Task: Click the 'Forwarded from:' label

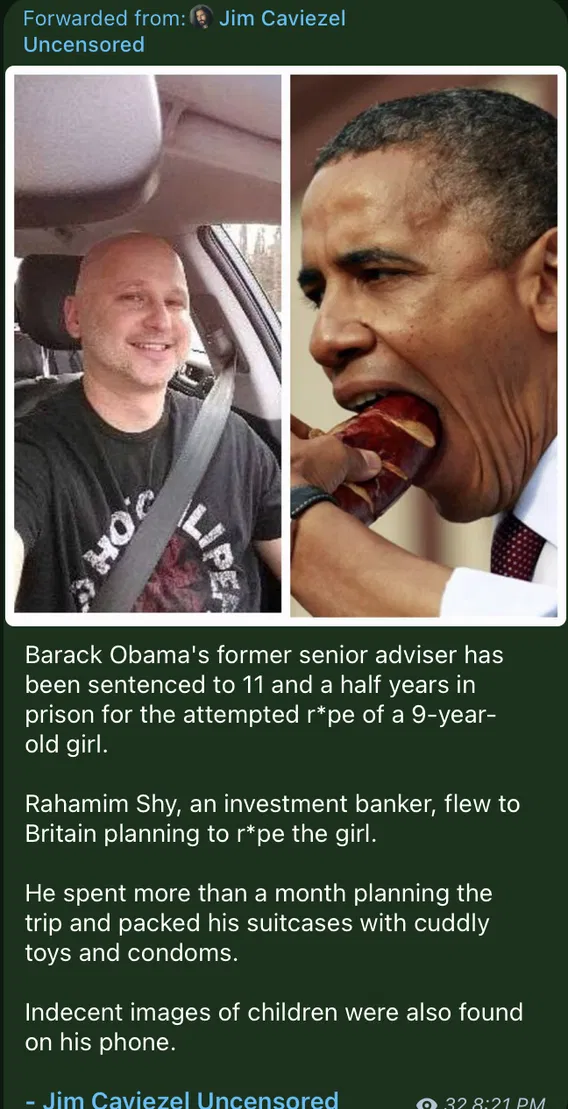Action: click(105, 18)
